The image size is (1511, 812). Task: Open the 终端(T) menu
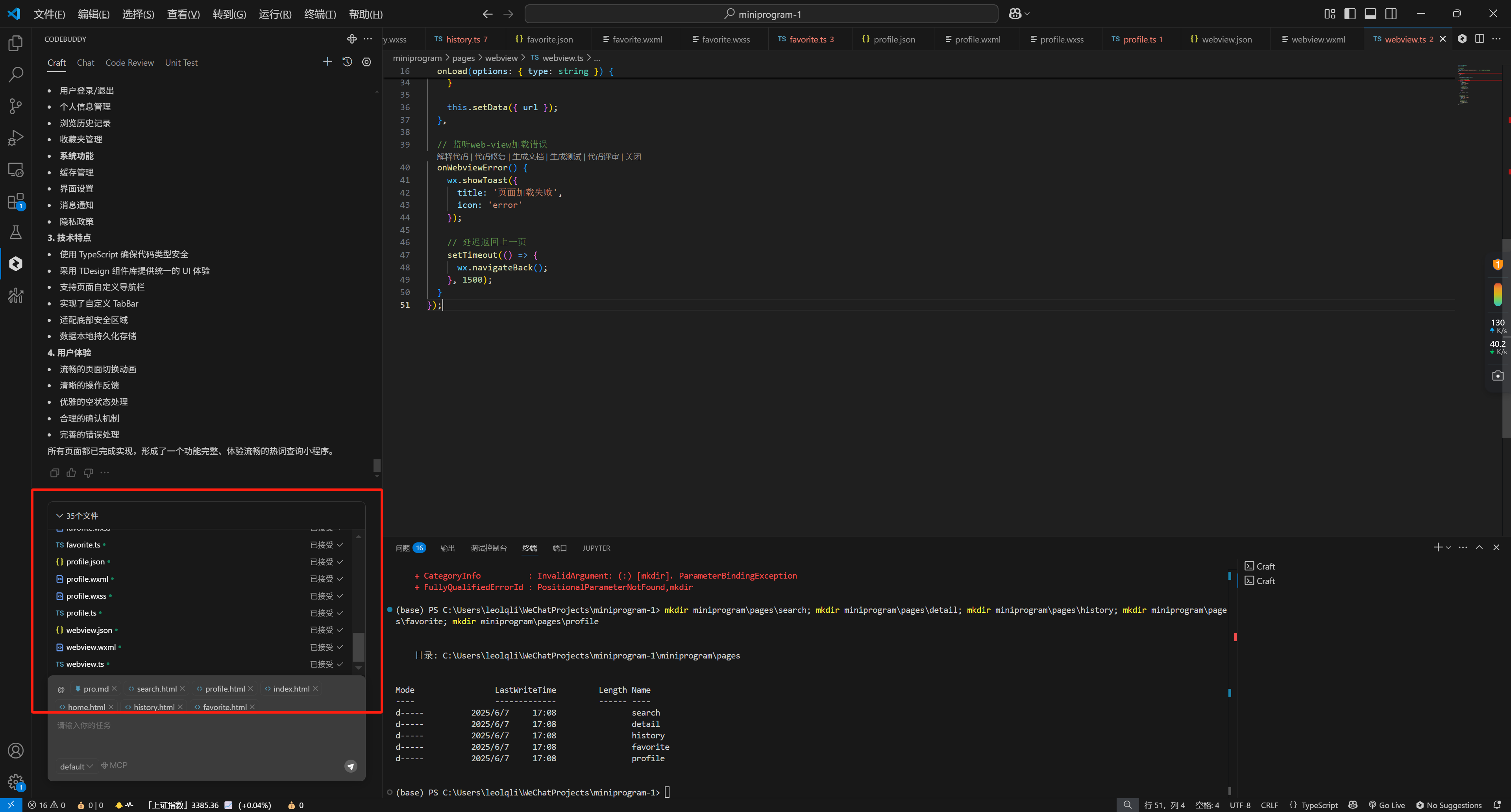pyautogui.click(x=320, y=14)
